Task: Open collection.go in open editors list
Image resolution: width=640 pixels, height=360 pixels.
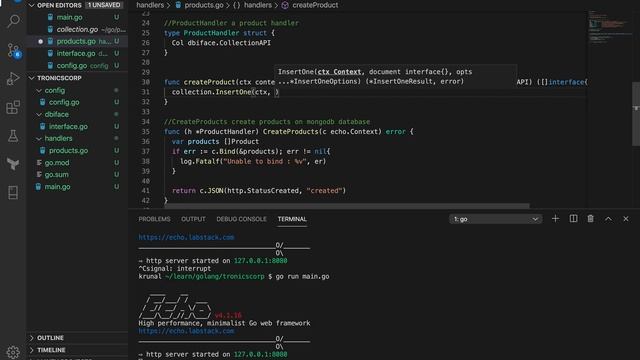Action: (77, 29)
